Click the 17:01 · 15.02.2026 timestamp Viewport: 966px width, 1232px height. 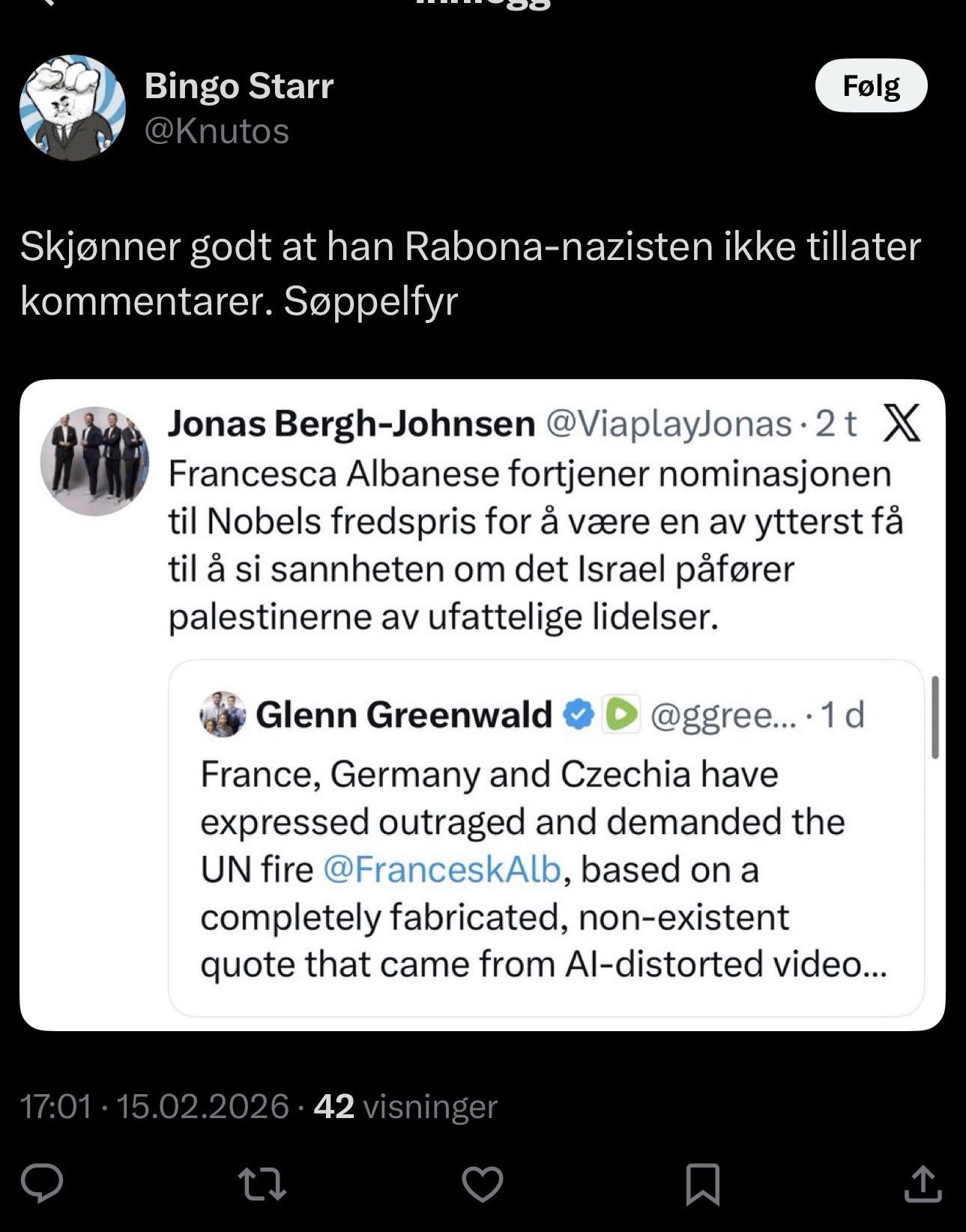coord(154,1106)
